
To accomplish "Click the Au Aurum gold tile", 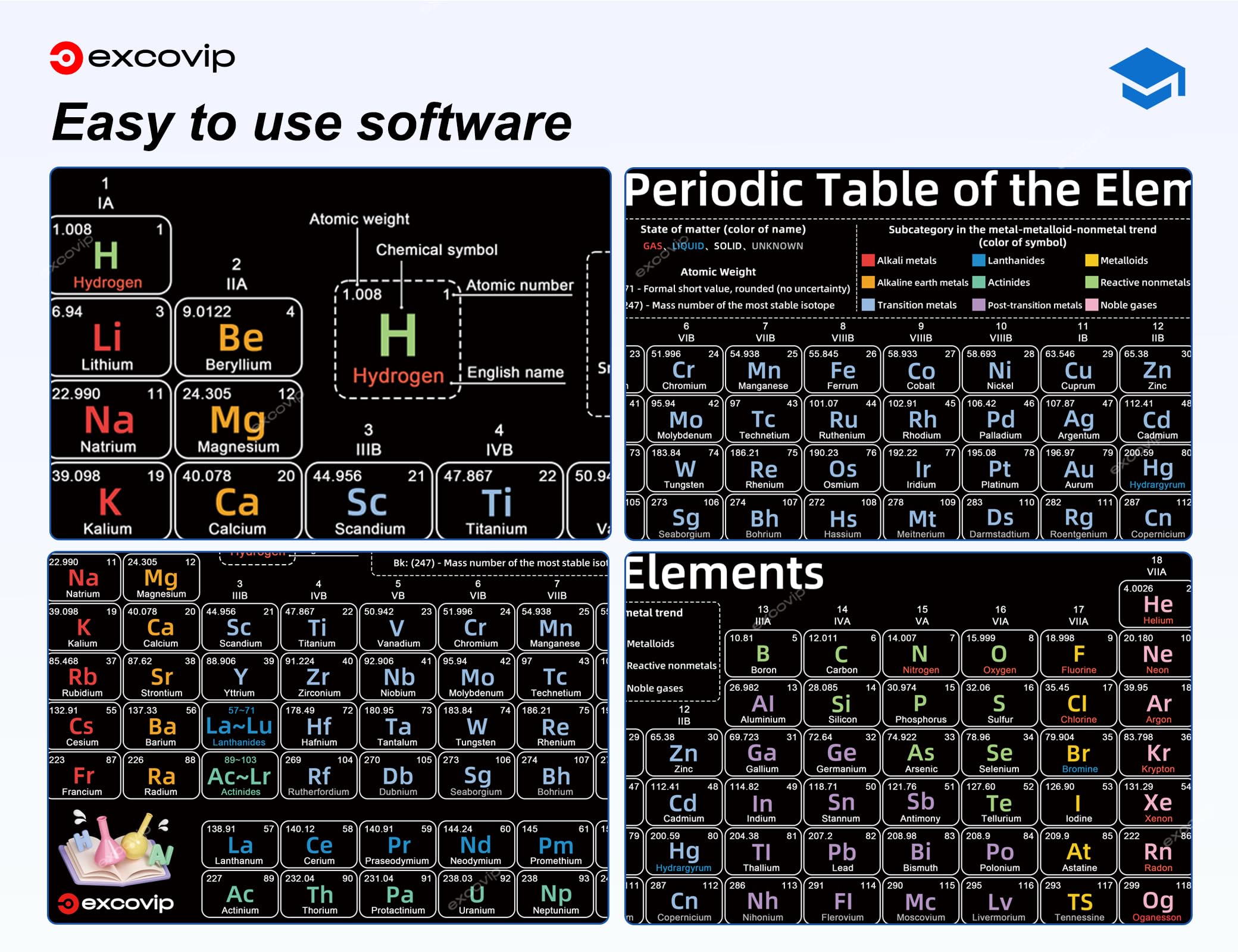I will pos(1078,469).
